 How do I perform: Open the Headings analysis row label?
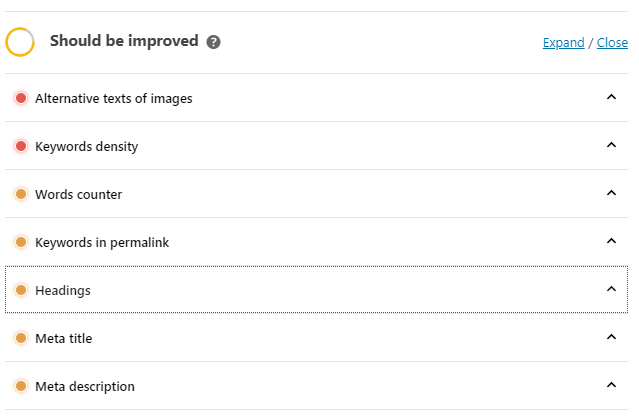[63, 291]
